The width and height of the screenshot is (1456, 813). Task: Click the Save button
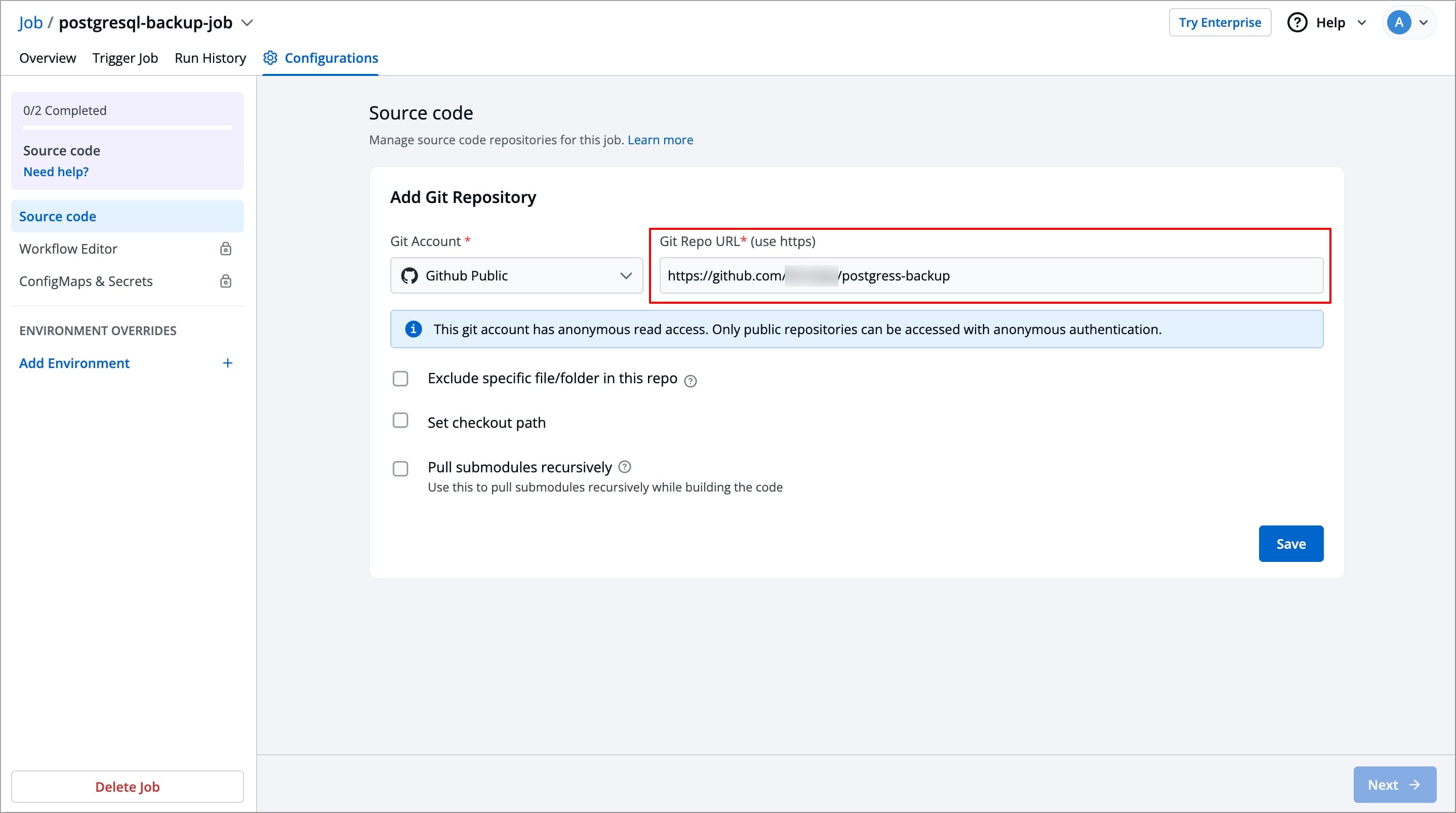coord(1291,543)
